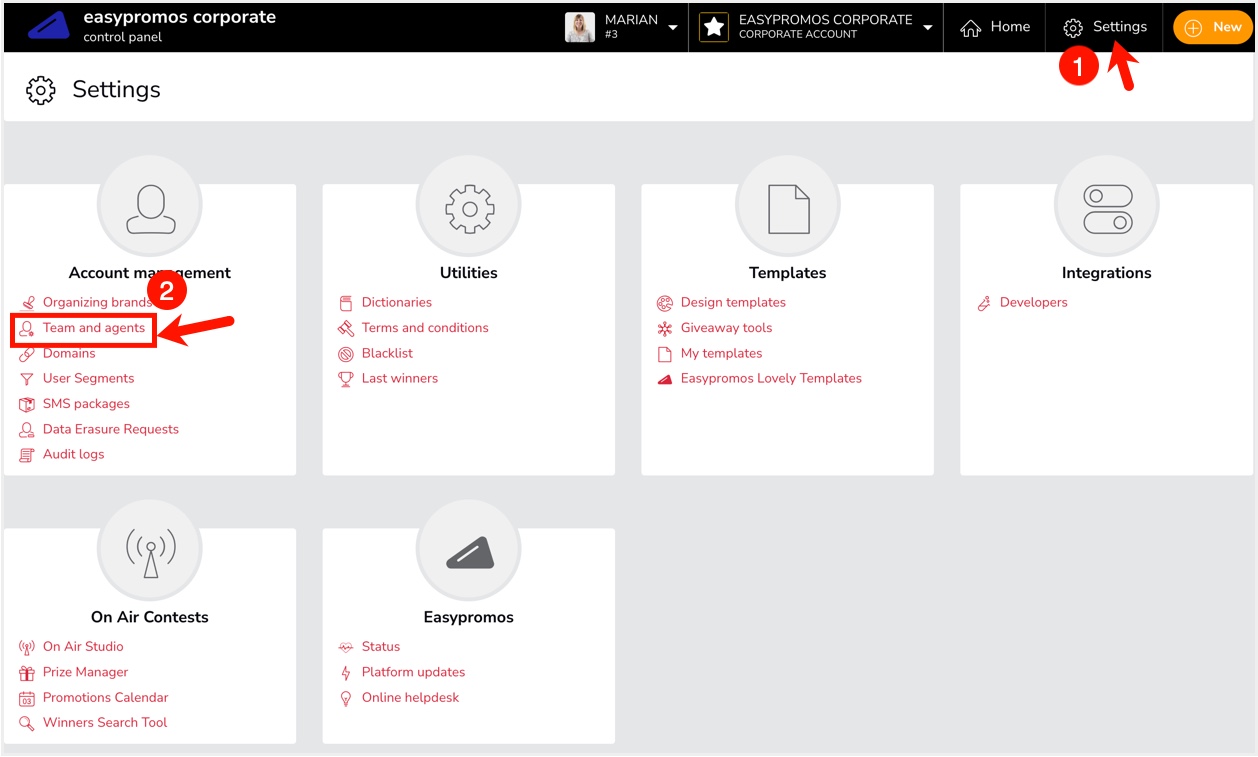Screen dimensions: 1258x757
Task: Open Winners Search Tool link
Action: pyautogui.click(x=105, y=722)
